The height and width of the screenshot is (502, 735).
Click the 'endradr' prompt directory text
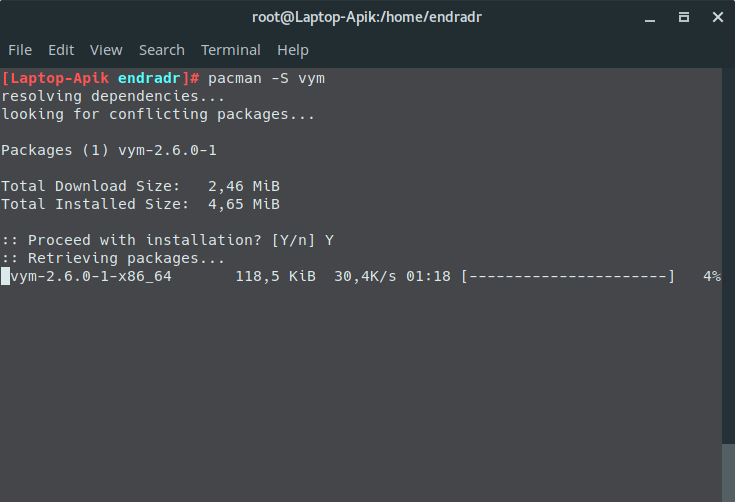tap(149, 78)
